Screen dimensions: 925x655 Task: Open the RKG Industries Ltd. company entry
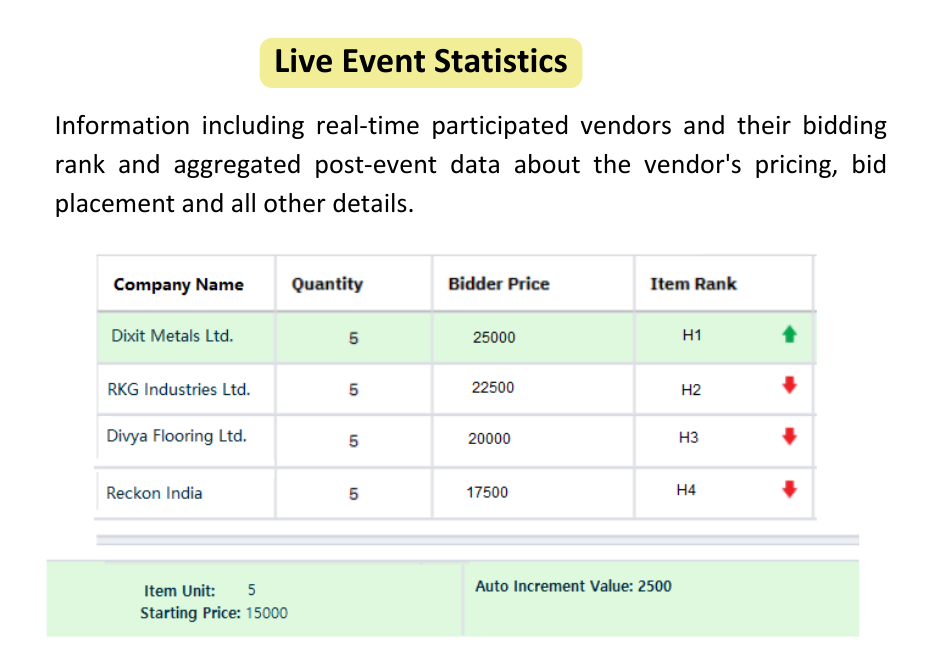[179, 389]
